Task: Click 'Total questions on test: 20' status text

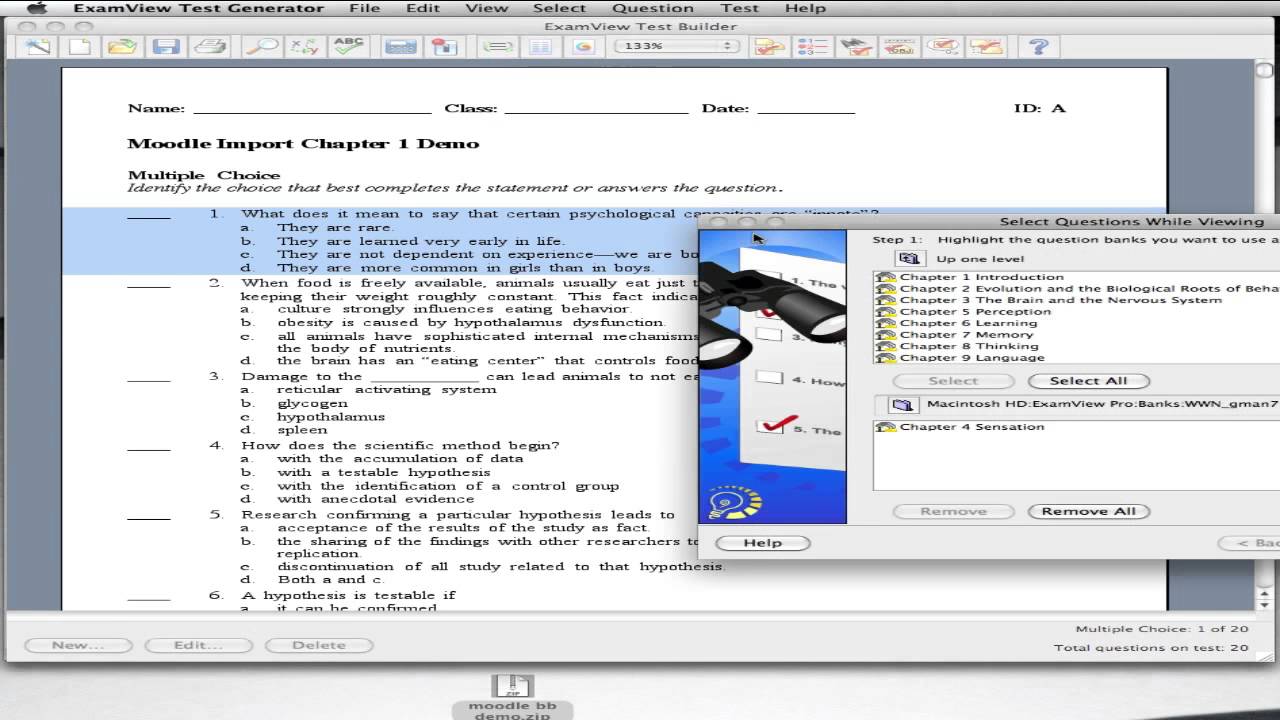Action: tap(1151, 648)
